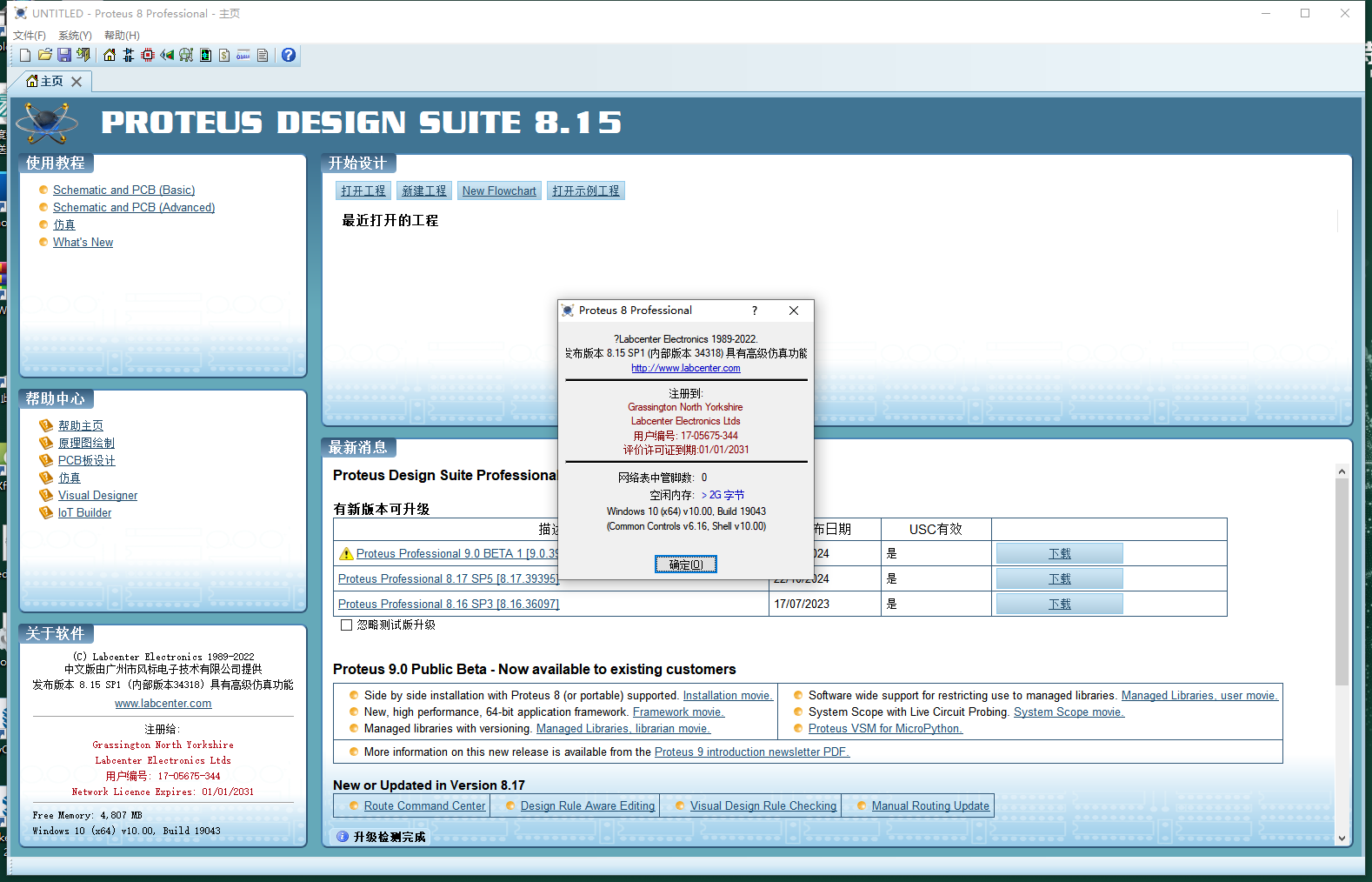Click the ? help button in the dialog title bar
Viewport: 1372px width, 882px height.
tap(755, 311)
